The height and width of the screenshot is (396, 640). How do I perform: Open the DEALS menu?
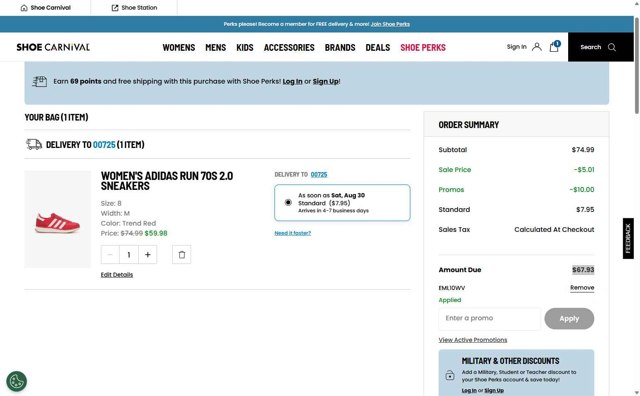(378, 47)
